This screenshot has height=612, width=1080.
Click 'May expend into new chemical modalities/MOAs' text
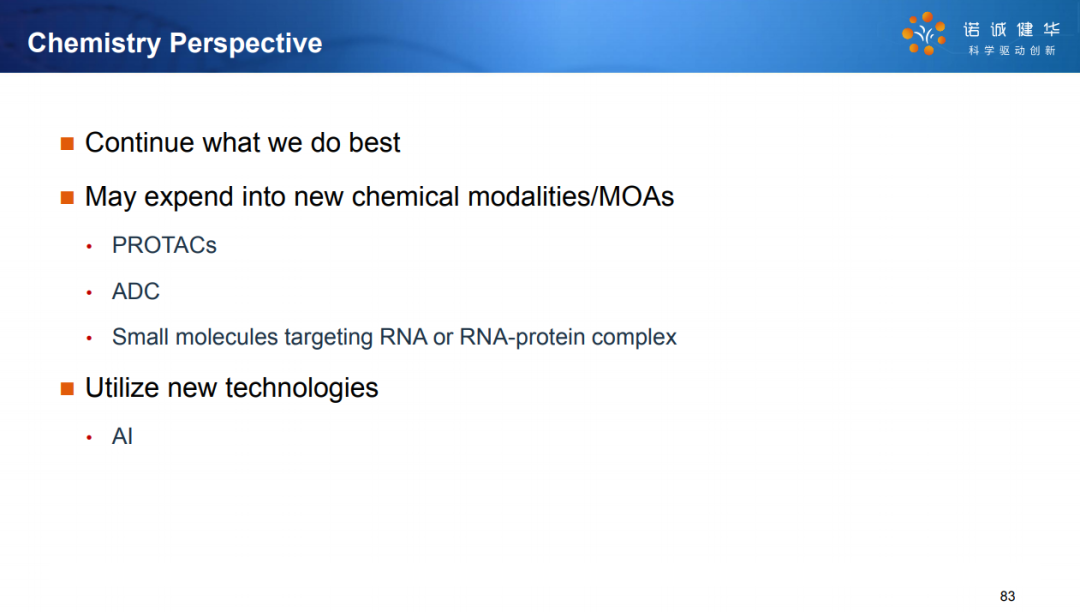380,197
